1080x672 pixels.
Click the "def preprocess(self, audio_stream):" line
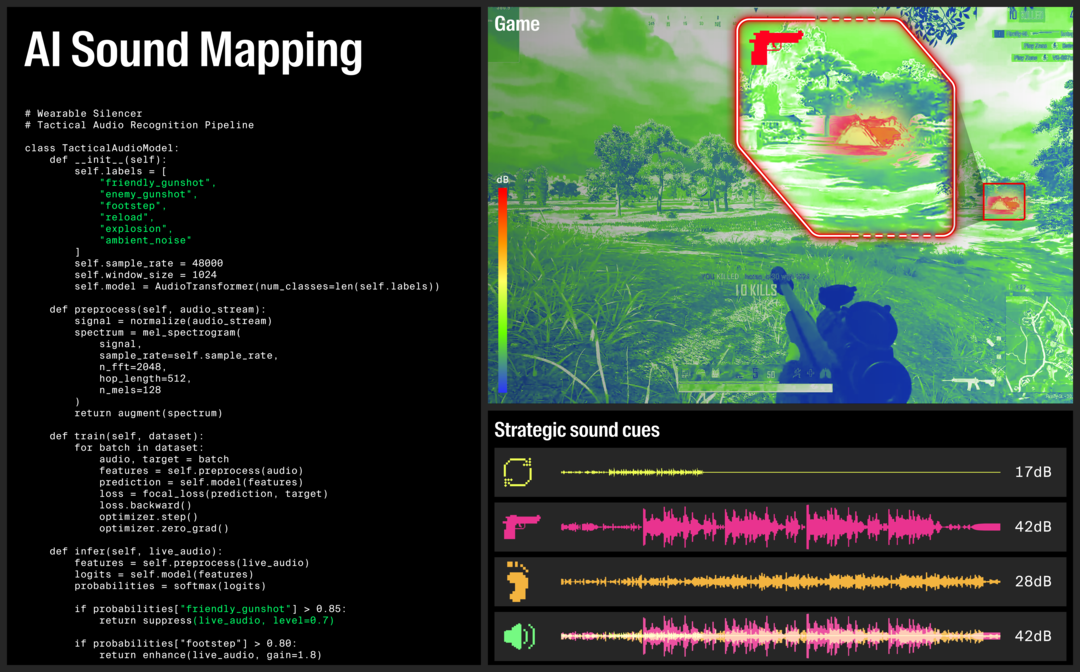(x=158, y=309)
